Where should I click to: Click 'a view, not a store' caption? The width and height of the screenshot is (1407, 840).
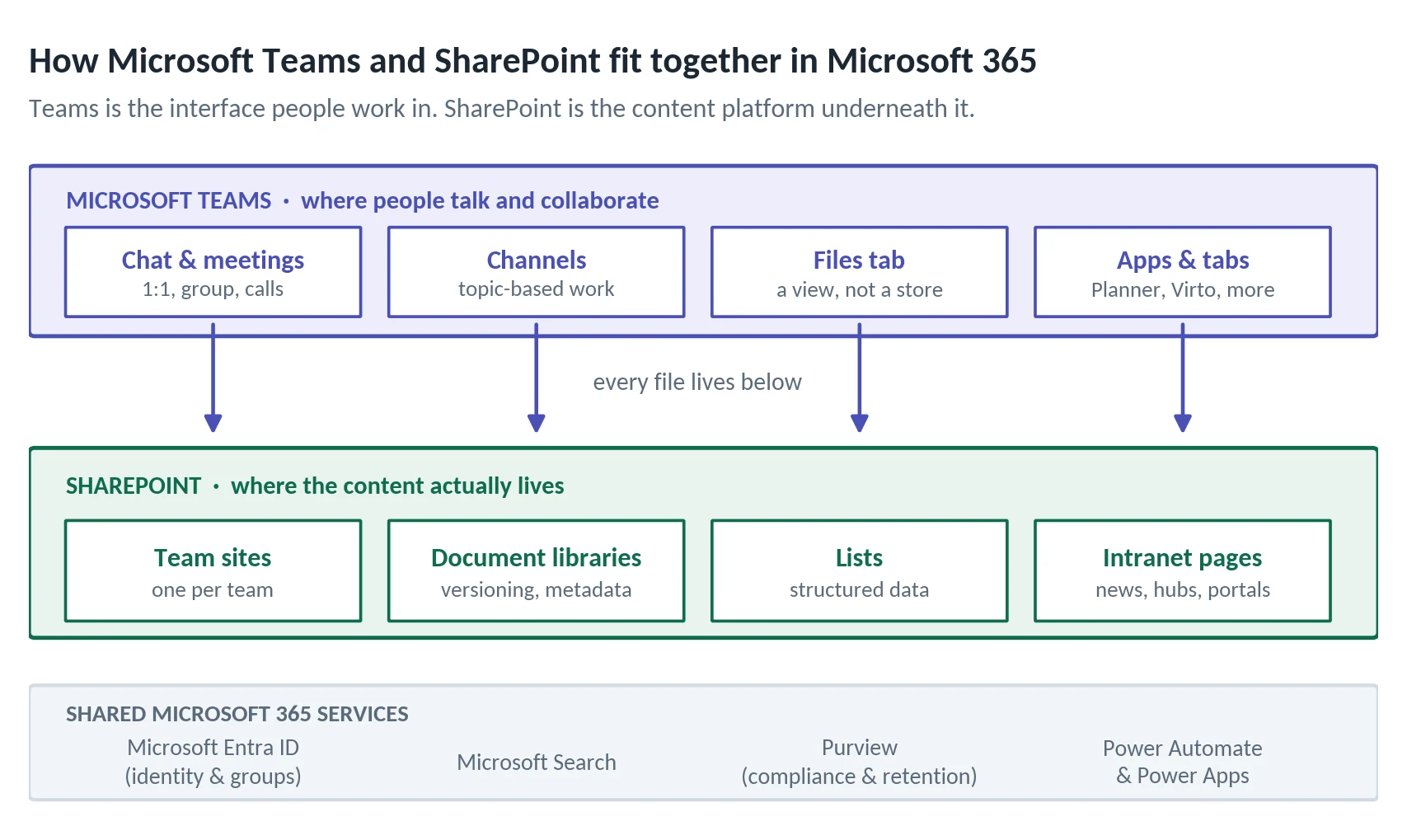[x=859, y=289]
